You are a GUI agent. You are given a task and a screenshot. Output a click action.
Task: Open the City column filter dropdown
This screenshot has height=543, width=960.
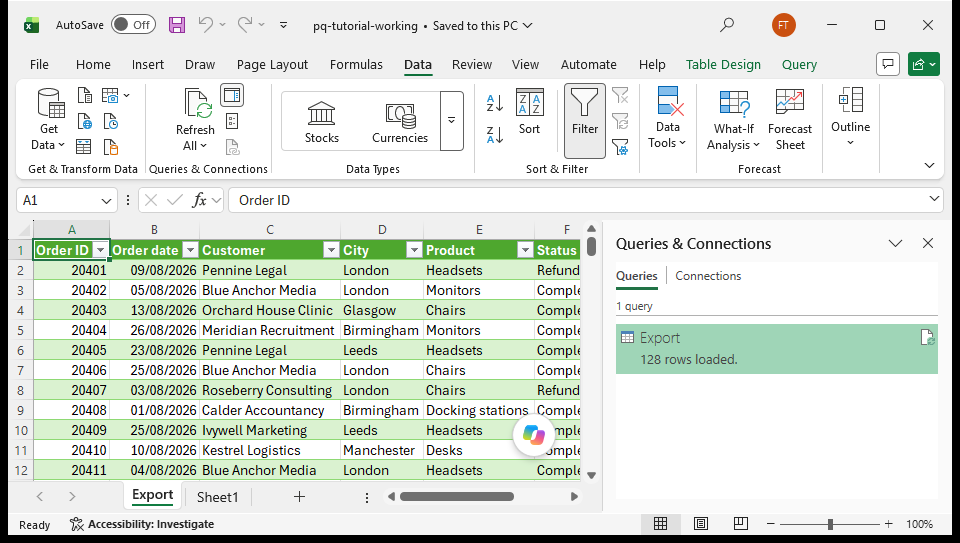pyautogui.click(x=414, y=250)
